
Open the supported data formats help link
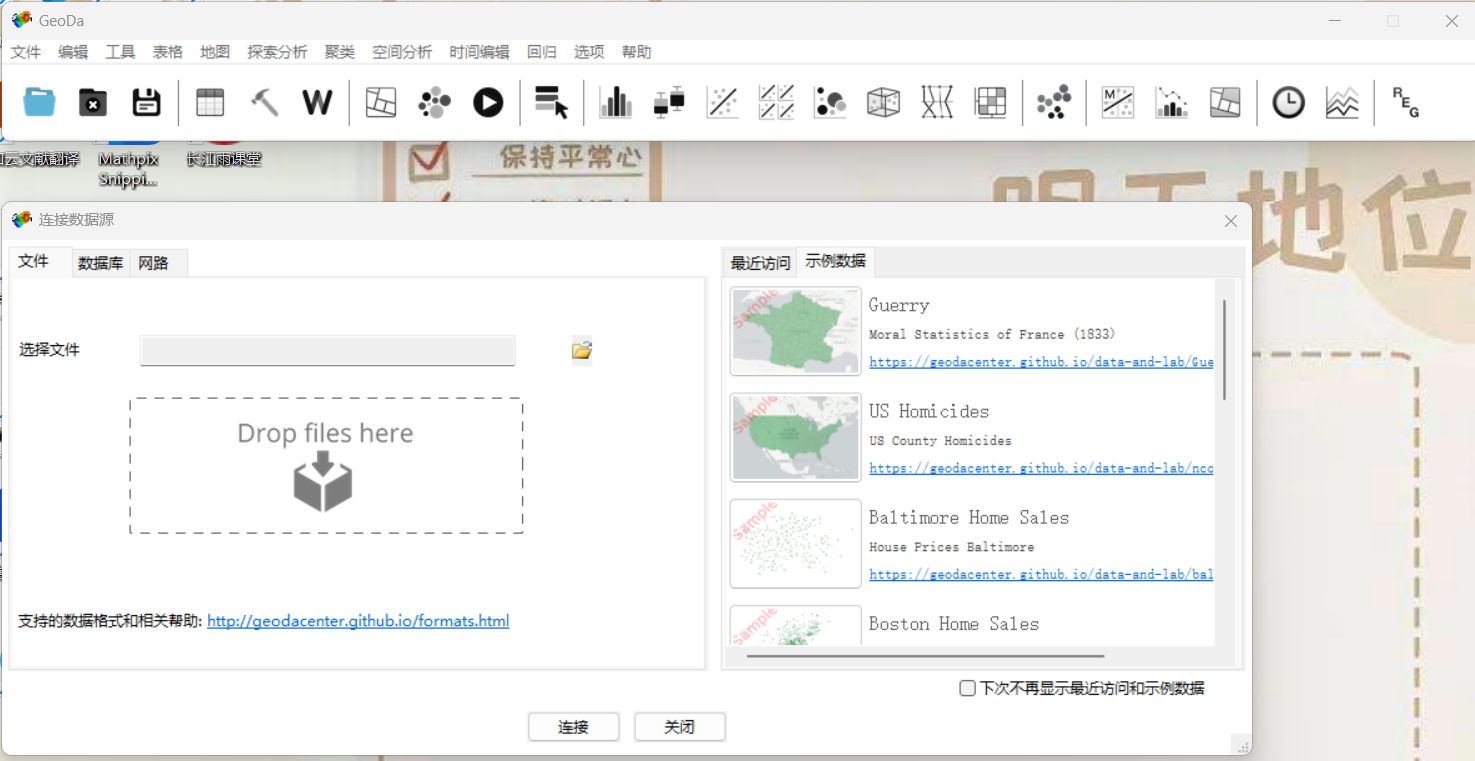click(x=357, y=621)
